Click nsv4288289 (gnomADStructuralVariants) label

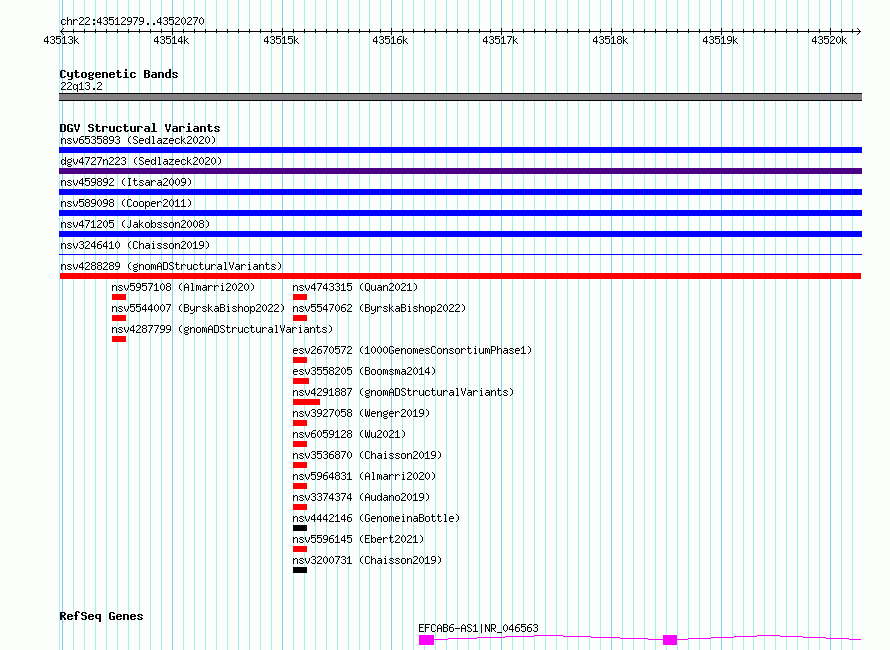point(171,266)
